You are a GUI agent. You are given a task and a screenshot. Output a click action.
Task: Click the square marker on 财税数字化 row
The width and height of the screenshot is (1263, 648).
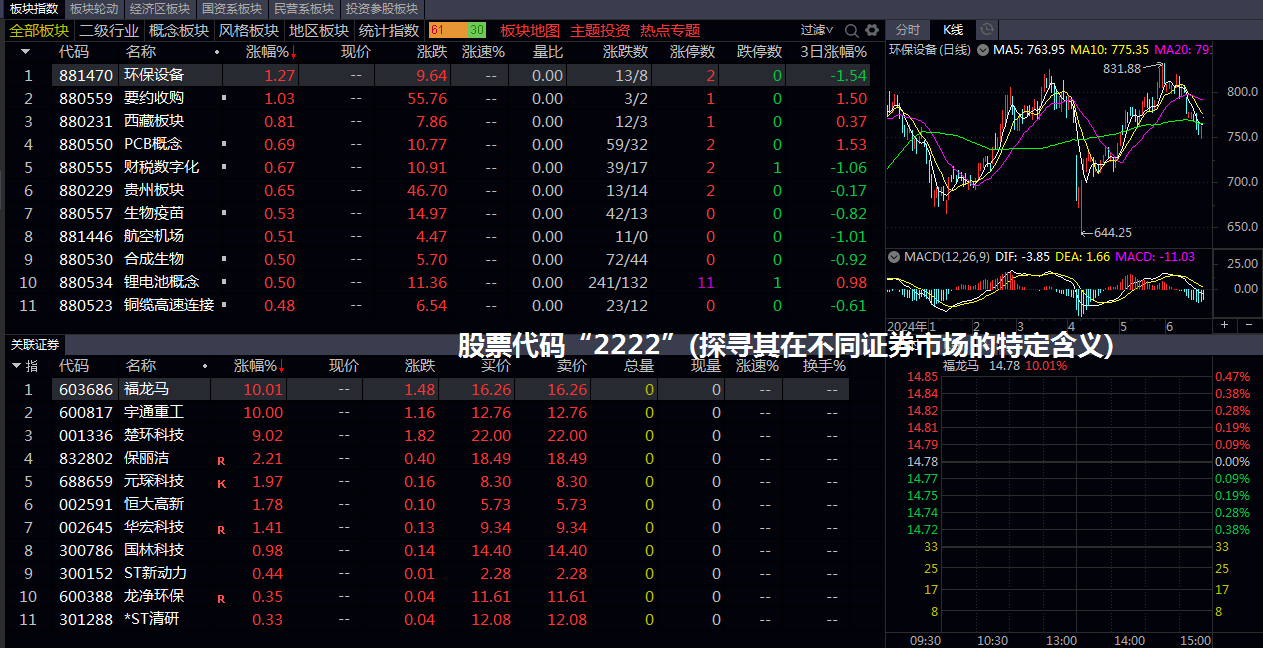[x=223, y=167]
